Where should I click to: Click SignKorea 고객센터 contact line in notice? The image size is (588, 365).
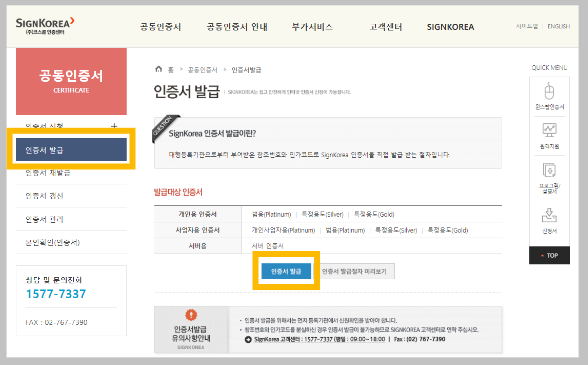pos(345,339)
